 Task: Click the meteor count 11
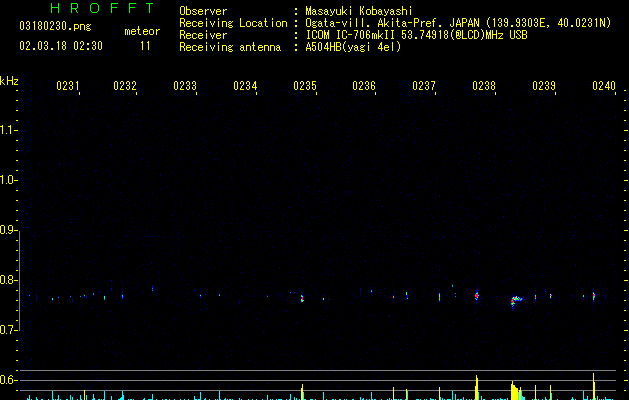pos(145,46)
